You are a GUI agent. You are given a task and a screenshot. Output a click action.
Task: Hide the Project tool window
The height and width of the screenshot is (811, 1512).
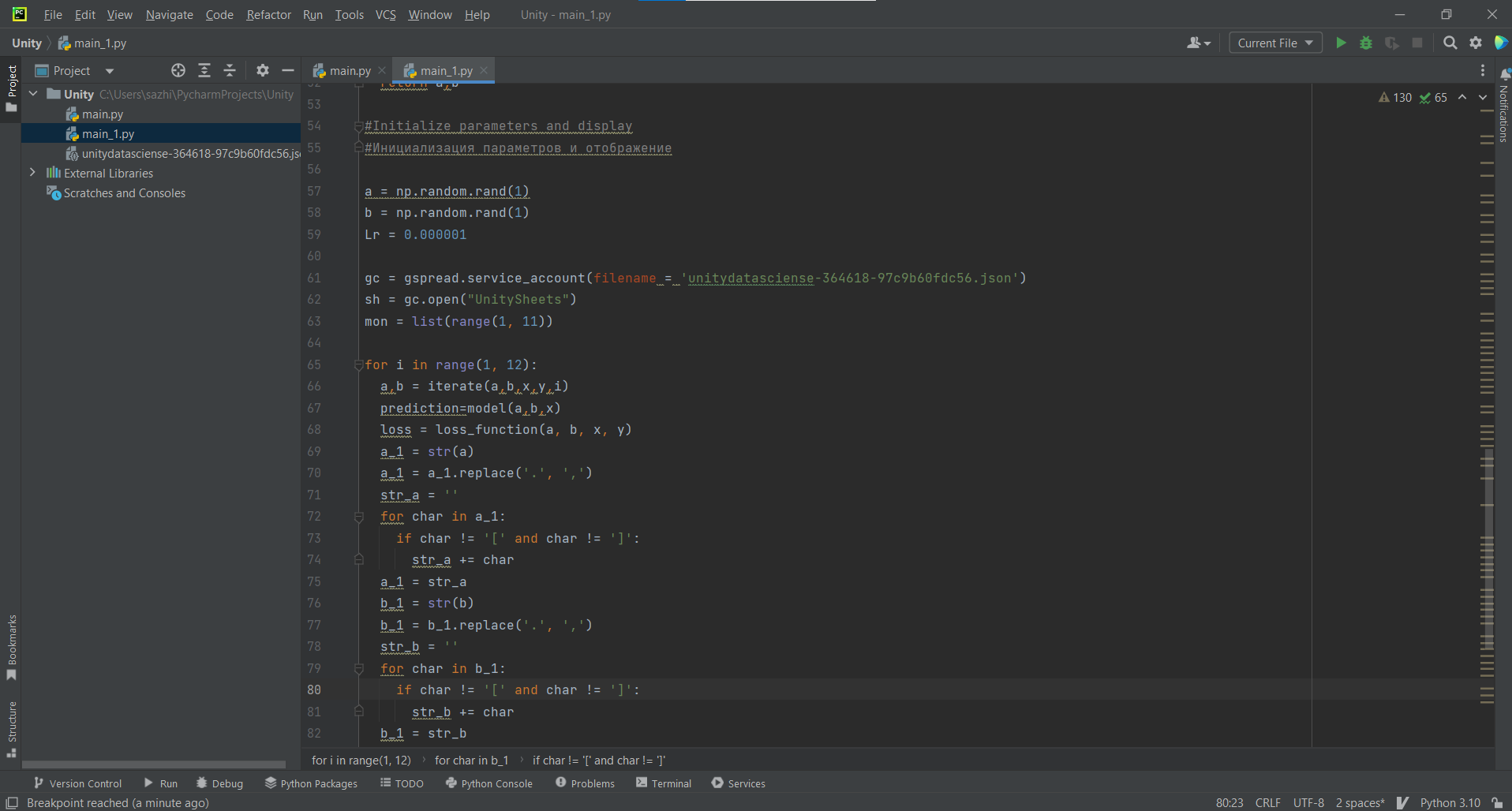coord(288,71)
